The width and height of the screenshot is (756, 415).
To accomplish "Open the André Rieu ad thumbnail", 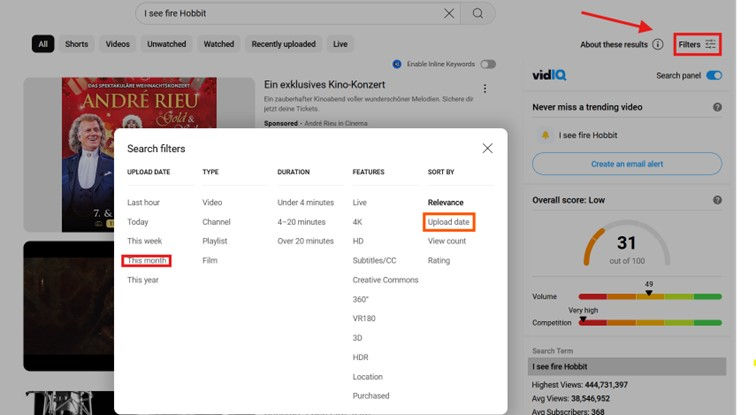I will [x=139, y=154].
